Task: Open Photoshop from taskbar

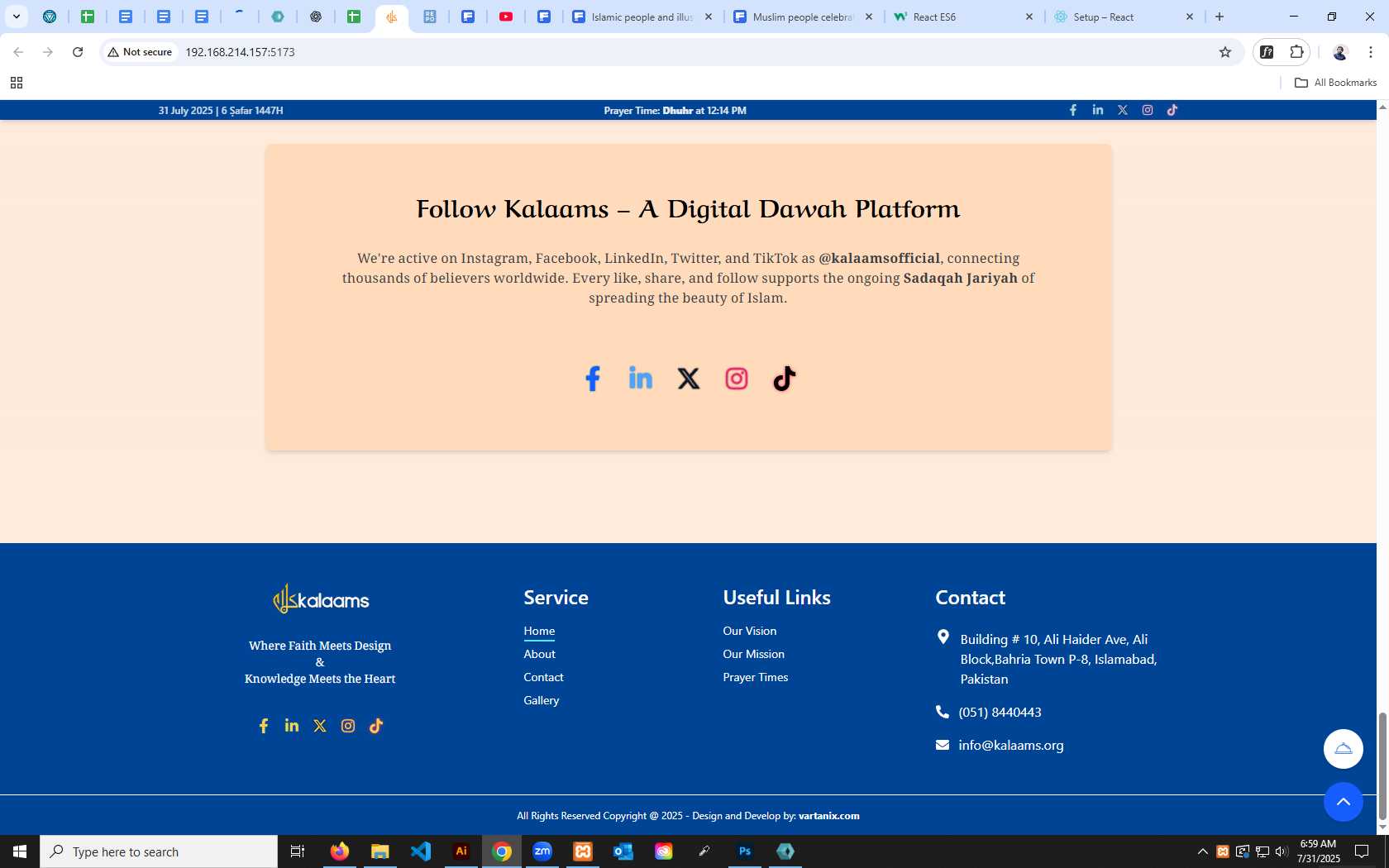Action: tap(745, 851)
